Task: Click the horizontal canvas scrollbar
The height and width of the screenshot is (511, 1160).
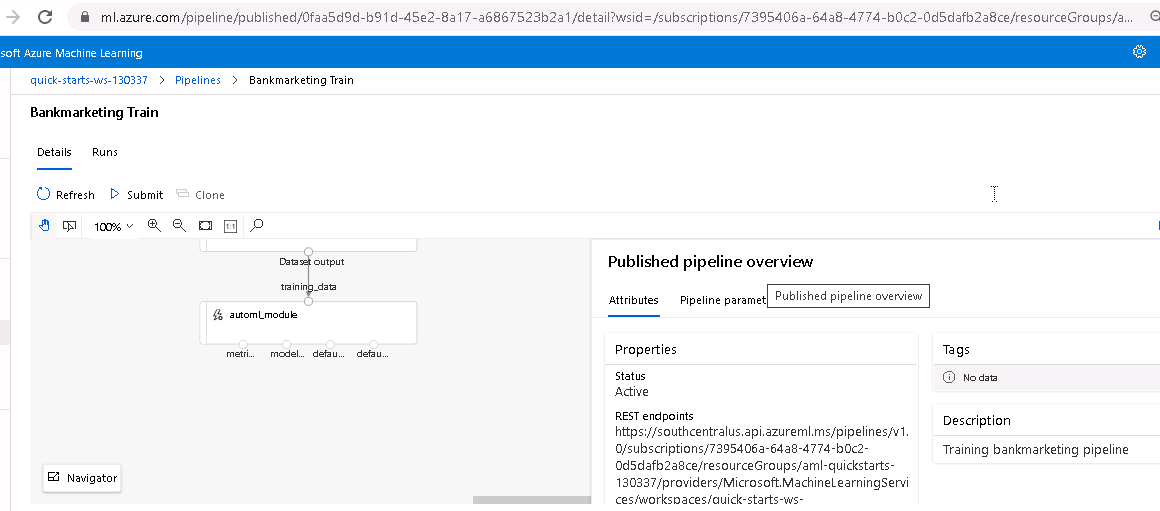Action: point(531,501)
